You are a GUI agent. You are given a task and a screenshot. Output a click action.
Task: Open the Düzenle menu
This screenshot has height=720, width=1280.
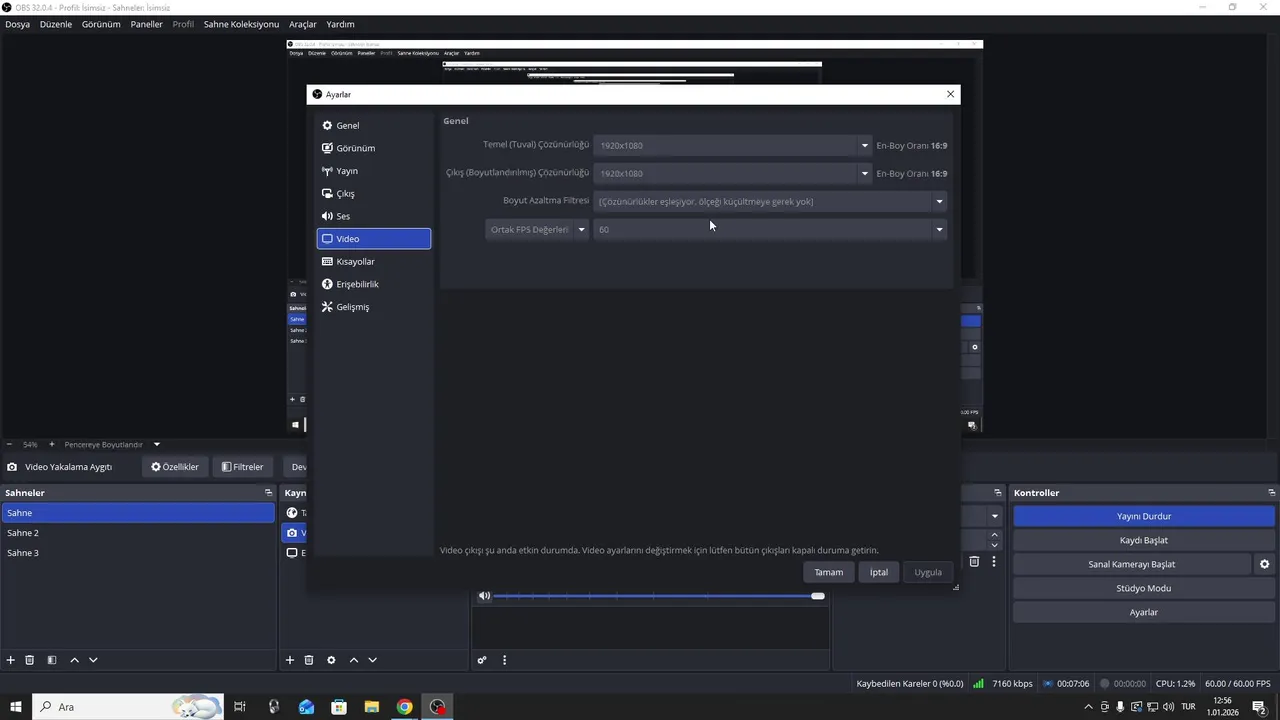point(56,24)
